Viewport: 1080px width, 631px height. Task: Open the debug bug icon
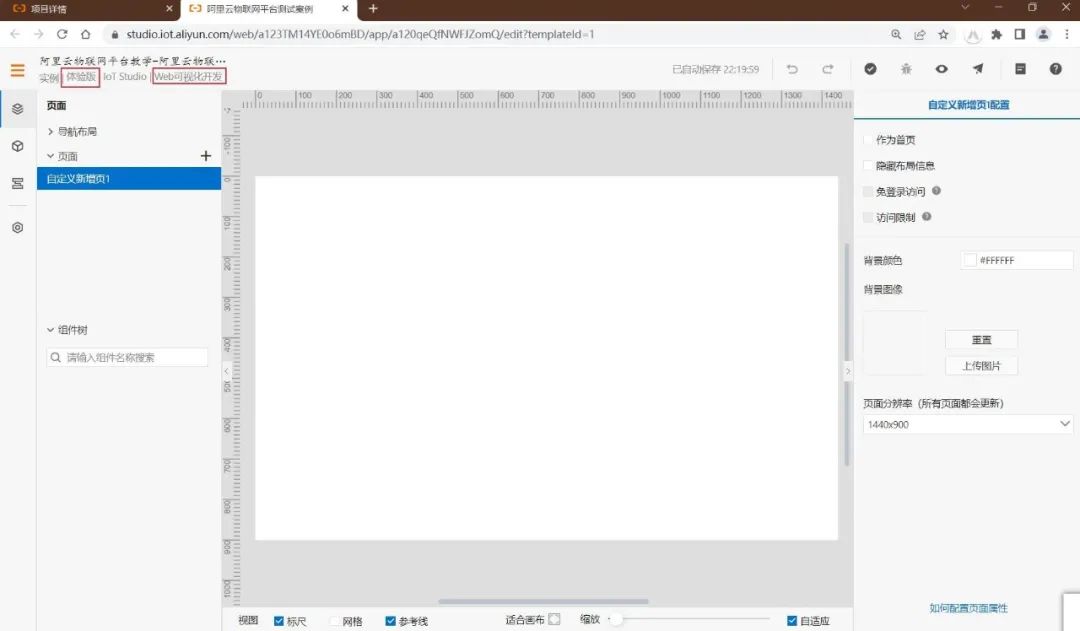[906, 69]
